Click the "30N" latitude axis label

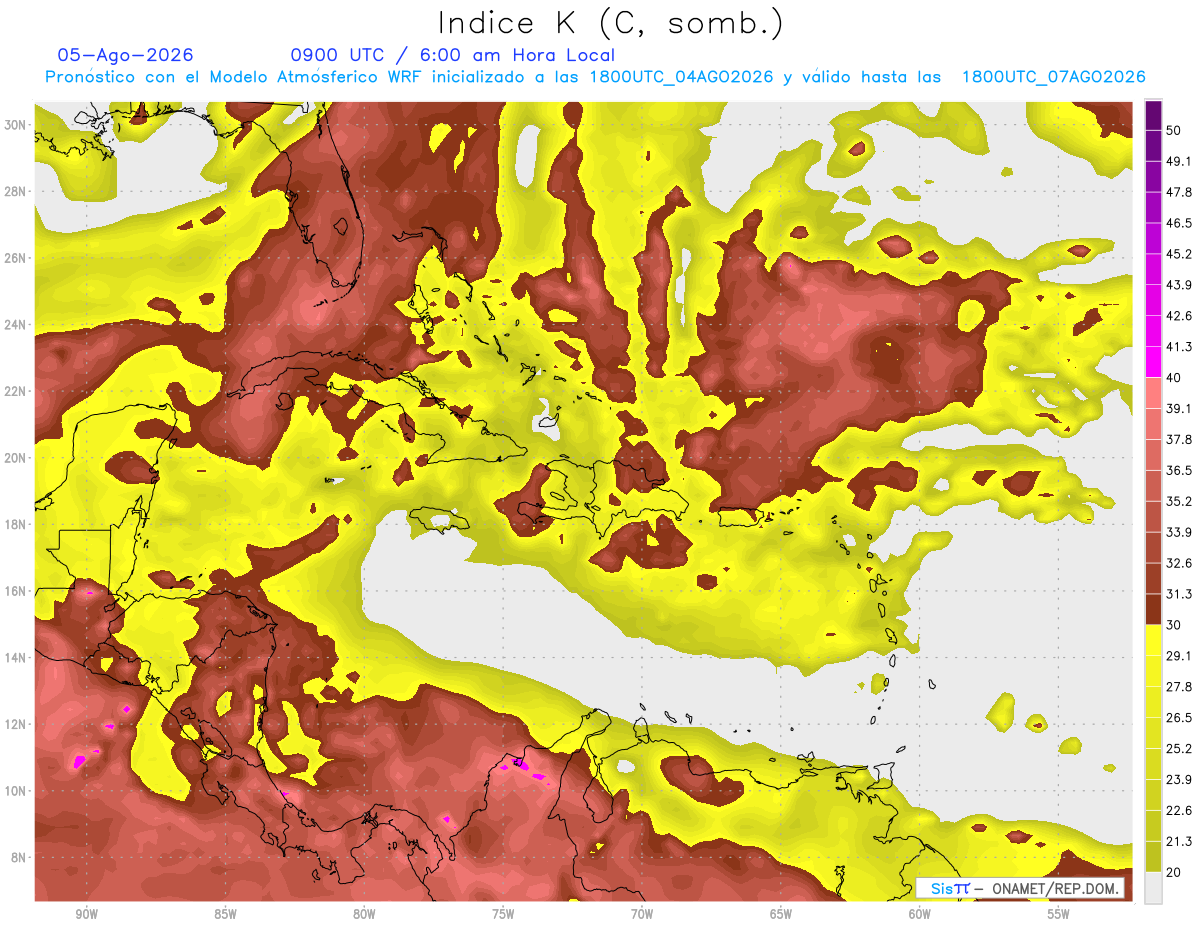click(15, 125)
